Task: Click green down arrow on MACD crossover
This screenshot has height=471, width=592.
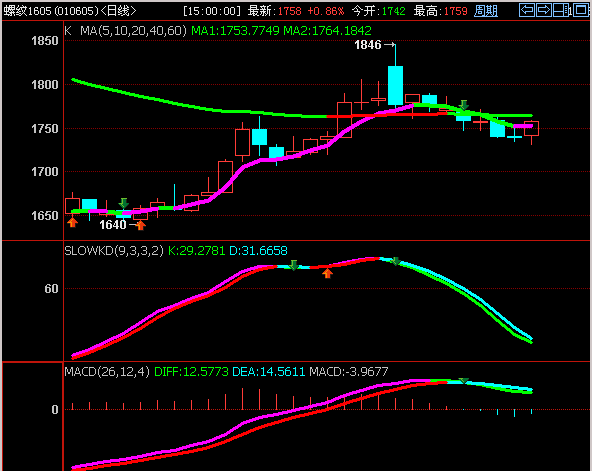Action: pos(464,381)
